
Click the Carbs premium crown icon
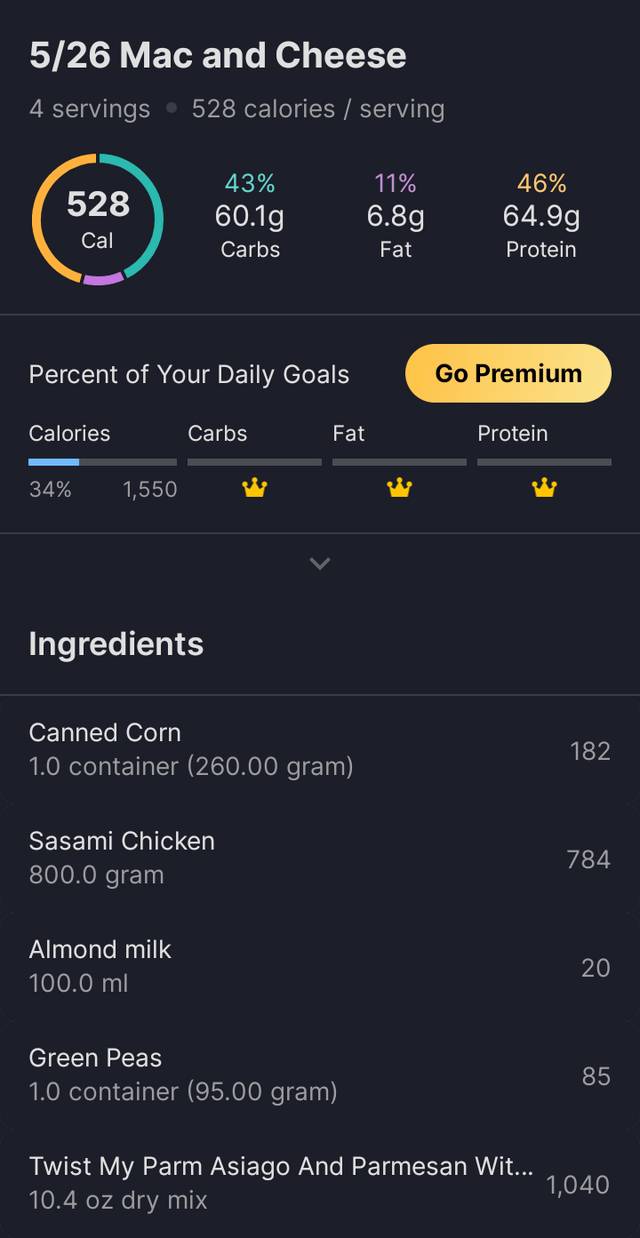pos(255,488)
